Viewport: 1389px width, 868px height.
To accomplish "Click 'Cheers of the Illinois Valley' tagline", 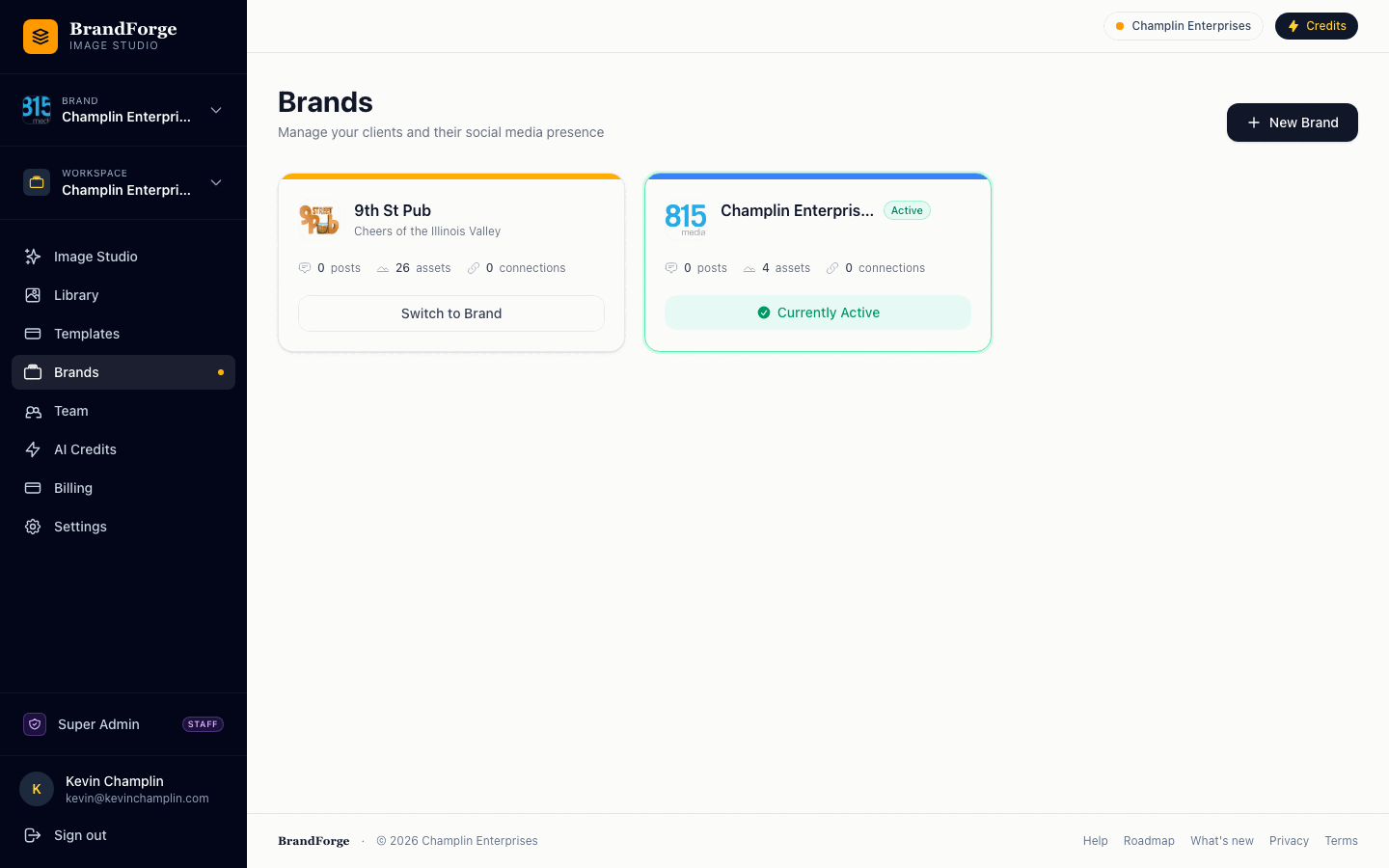I will (x=427, y=231).
